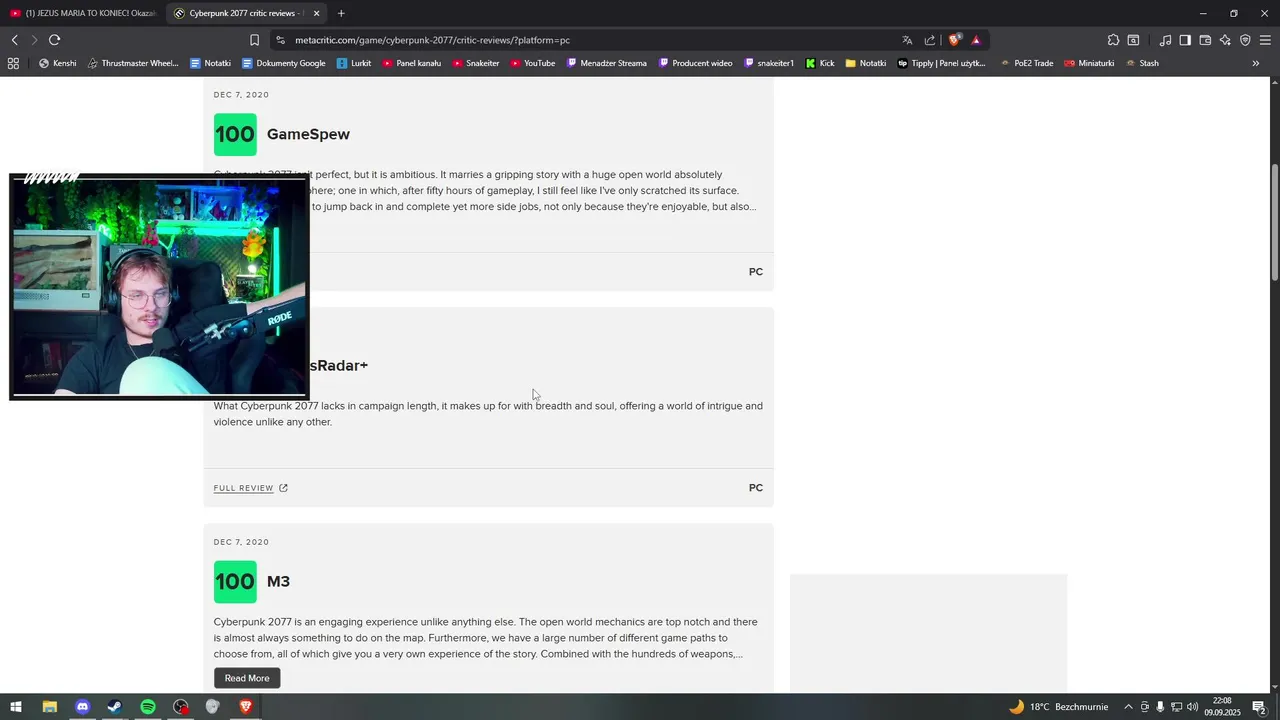The image size is (1280, 720).
Task: Open the Tipply Panel bookmark
Action: tap(941, 63)
